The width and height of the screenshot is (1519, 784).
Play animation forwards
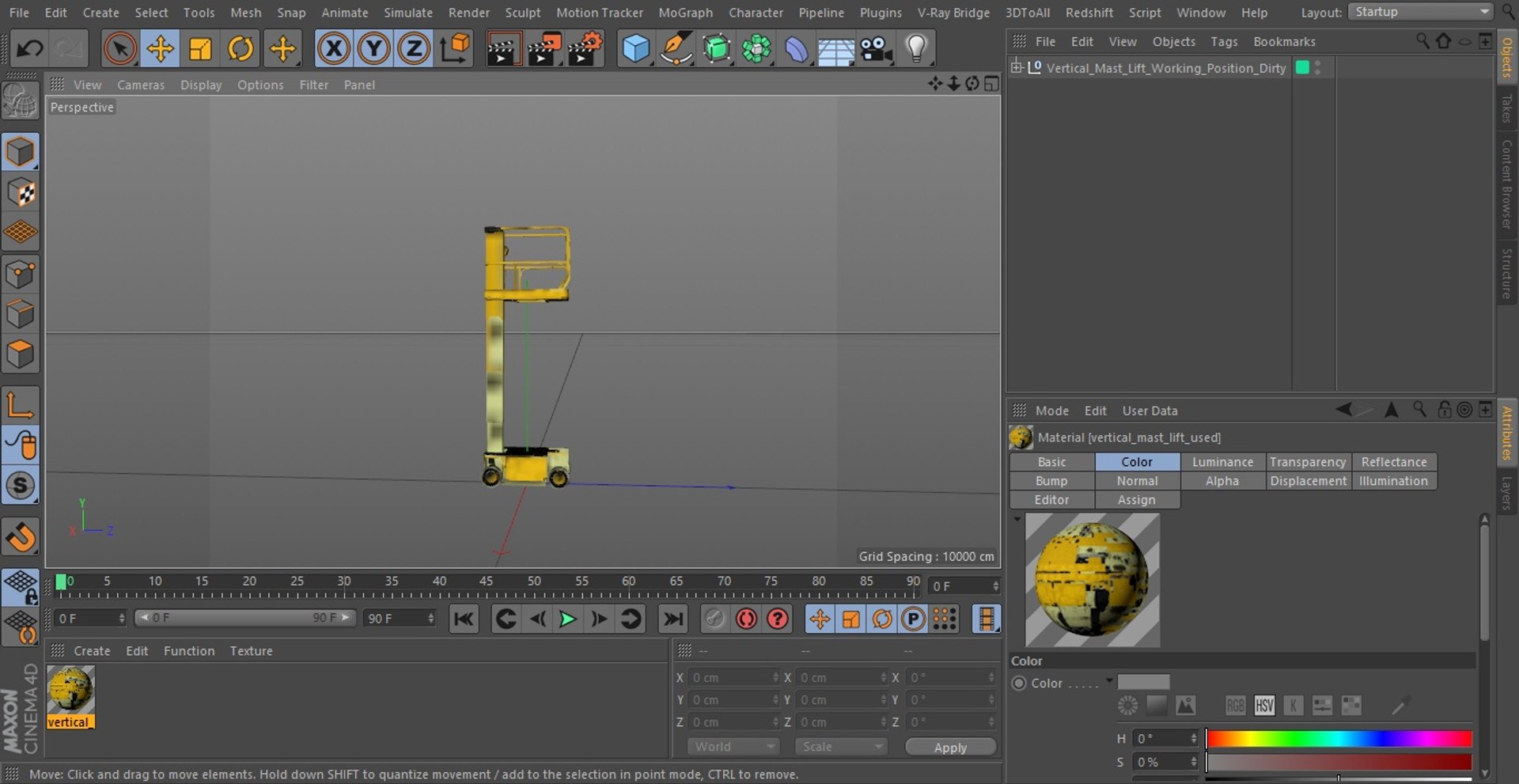(x=567, y=619)
